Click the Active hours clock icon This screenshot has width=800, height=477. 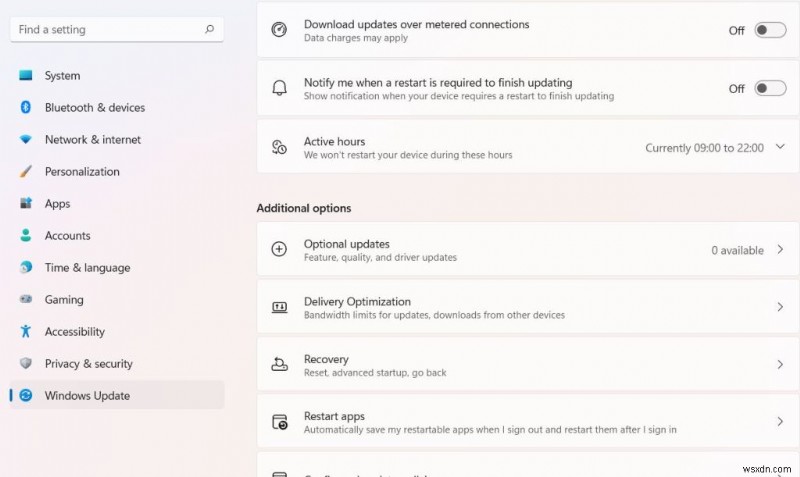(279, 147)
